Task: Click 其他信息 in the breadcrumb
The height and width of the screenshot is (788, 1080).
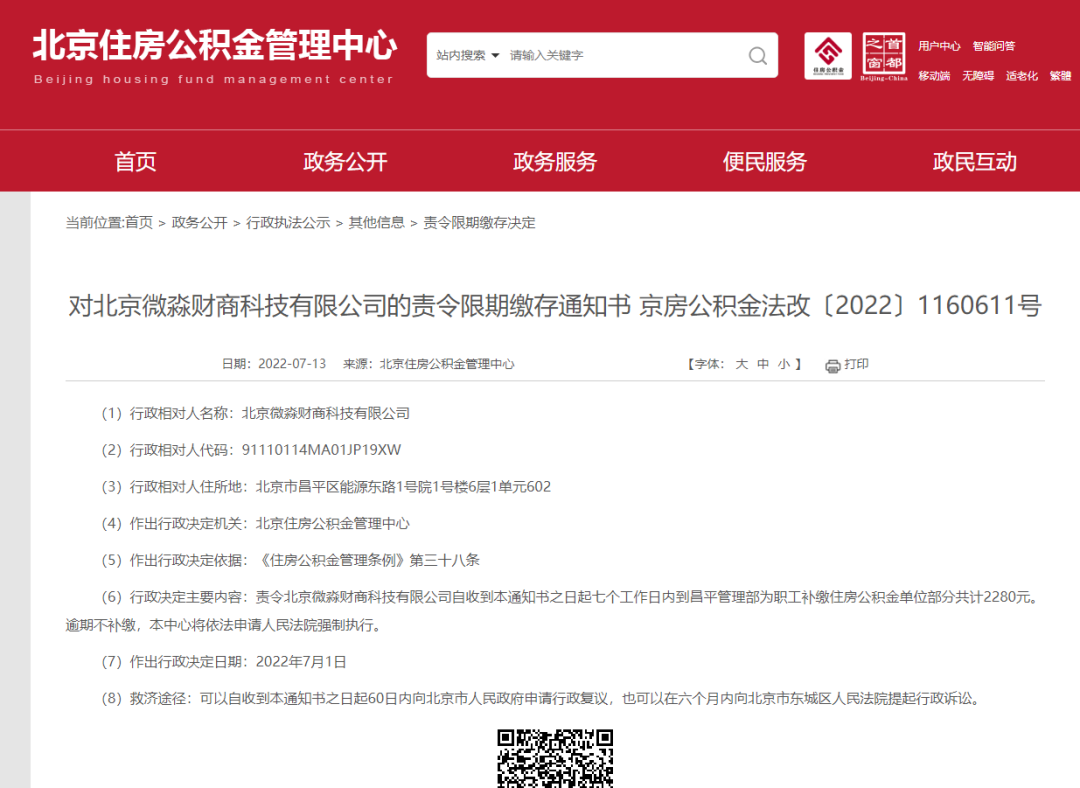Action: point(377,222)
